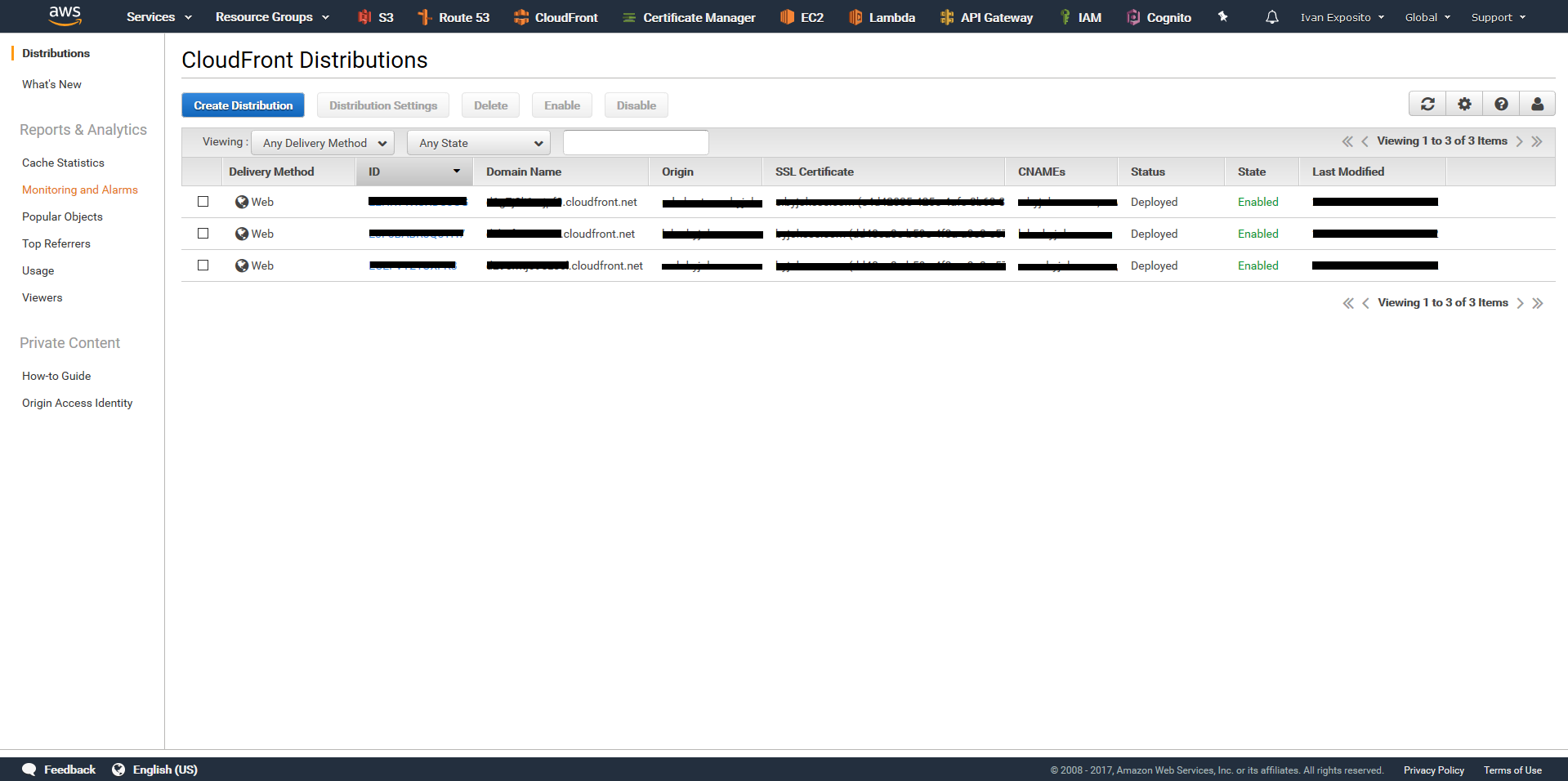Open the Privacy Policy link

(1433, 770)
